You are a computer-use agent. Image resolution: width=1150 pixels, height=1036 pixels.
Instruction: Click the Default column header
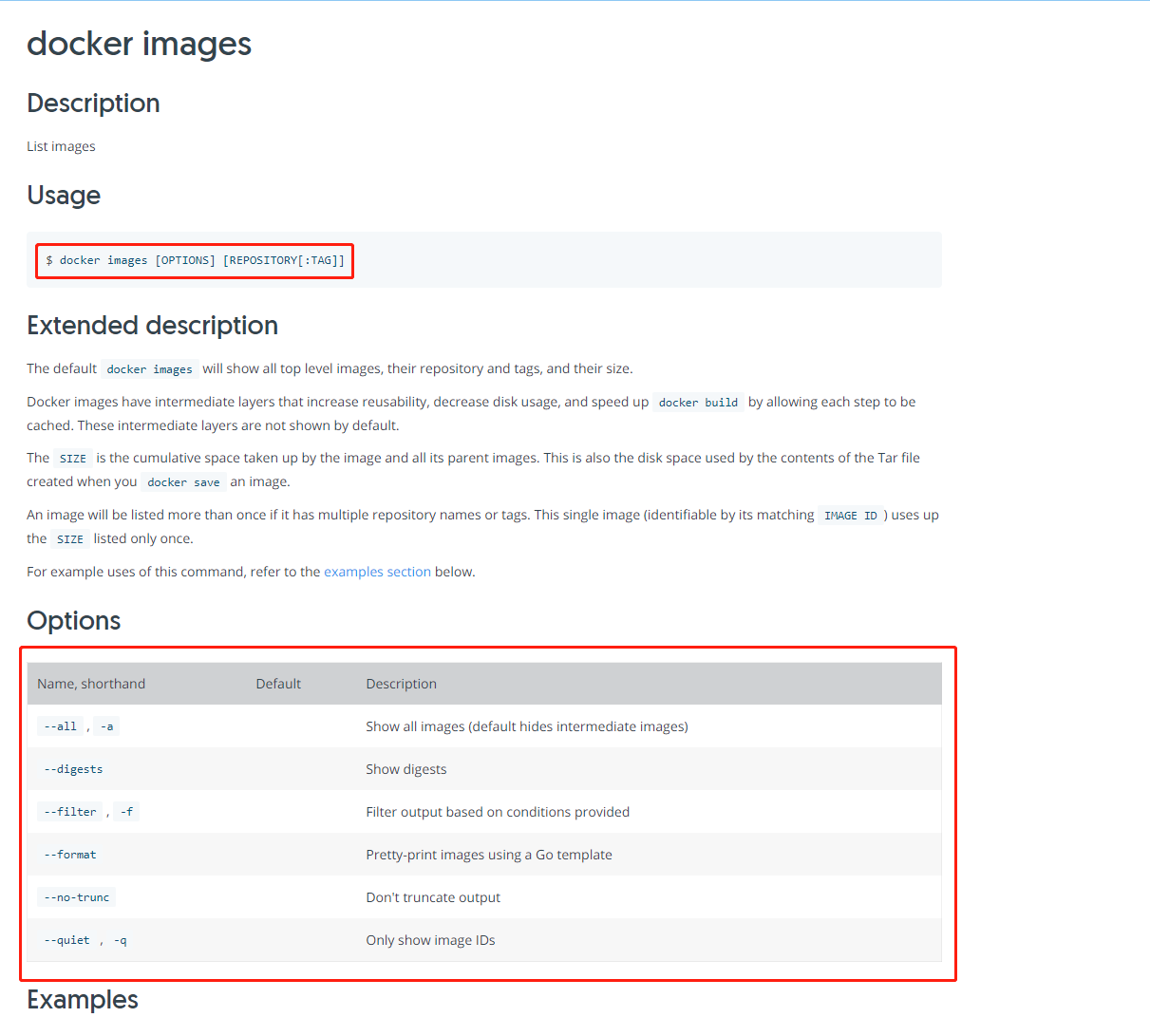278,684
